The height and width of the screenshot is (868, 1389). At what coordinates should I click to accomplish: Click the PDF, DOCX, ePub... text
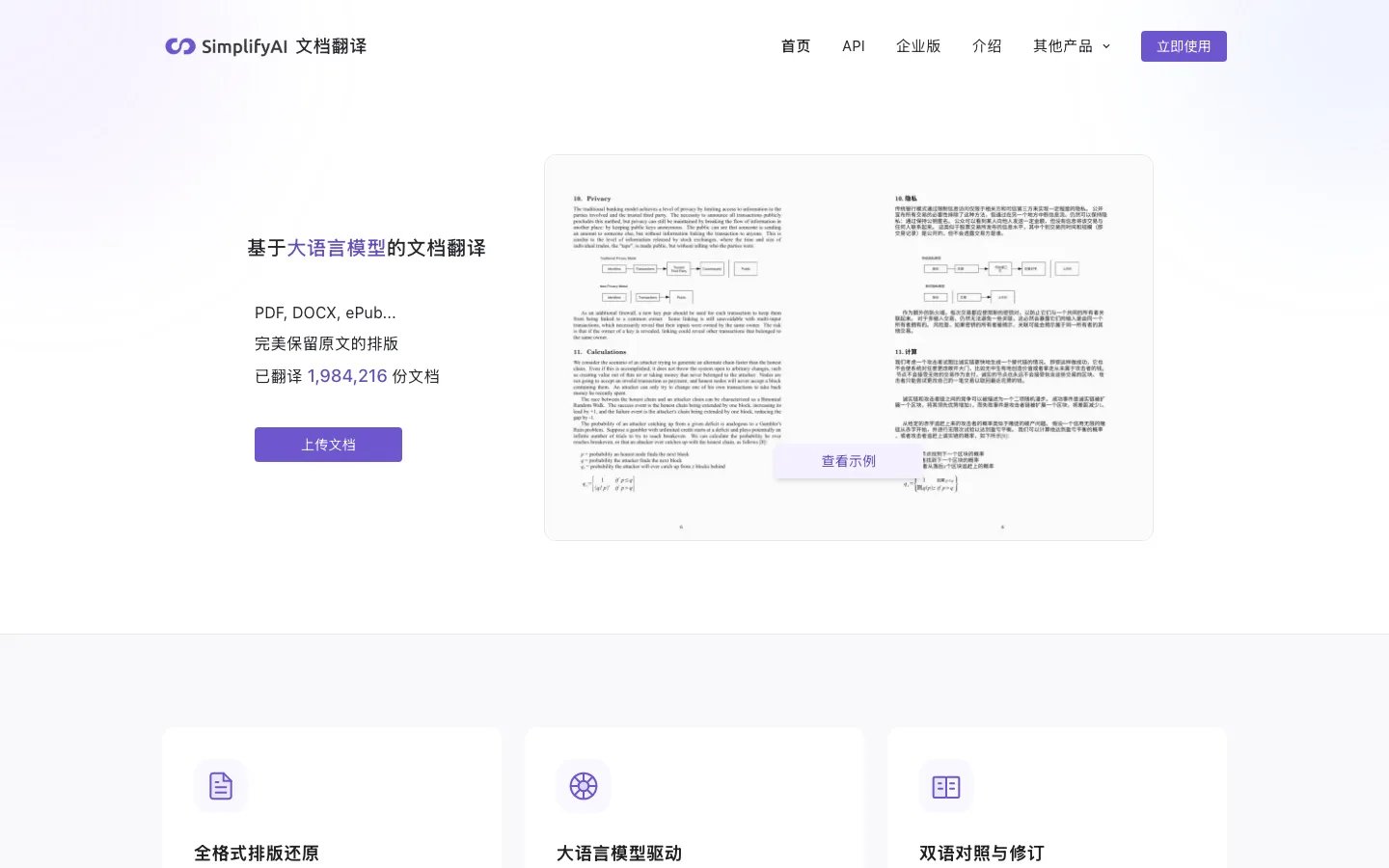coord(325,312)
